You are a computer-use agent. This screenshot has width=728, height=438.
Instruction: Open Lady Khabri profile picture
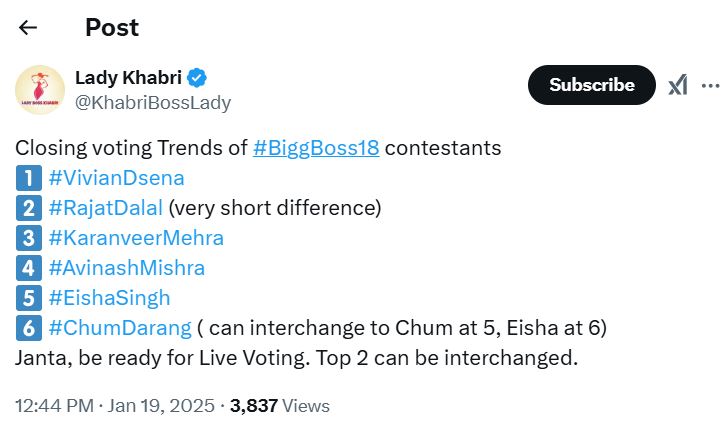[x=40, y=89]
